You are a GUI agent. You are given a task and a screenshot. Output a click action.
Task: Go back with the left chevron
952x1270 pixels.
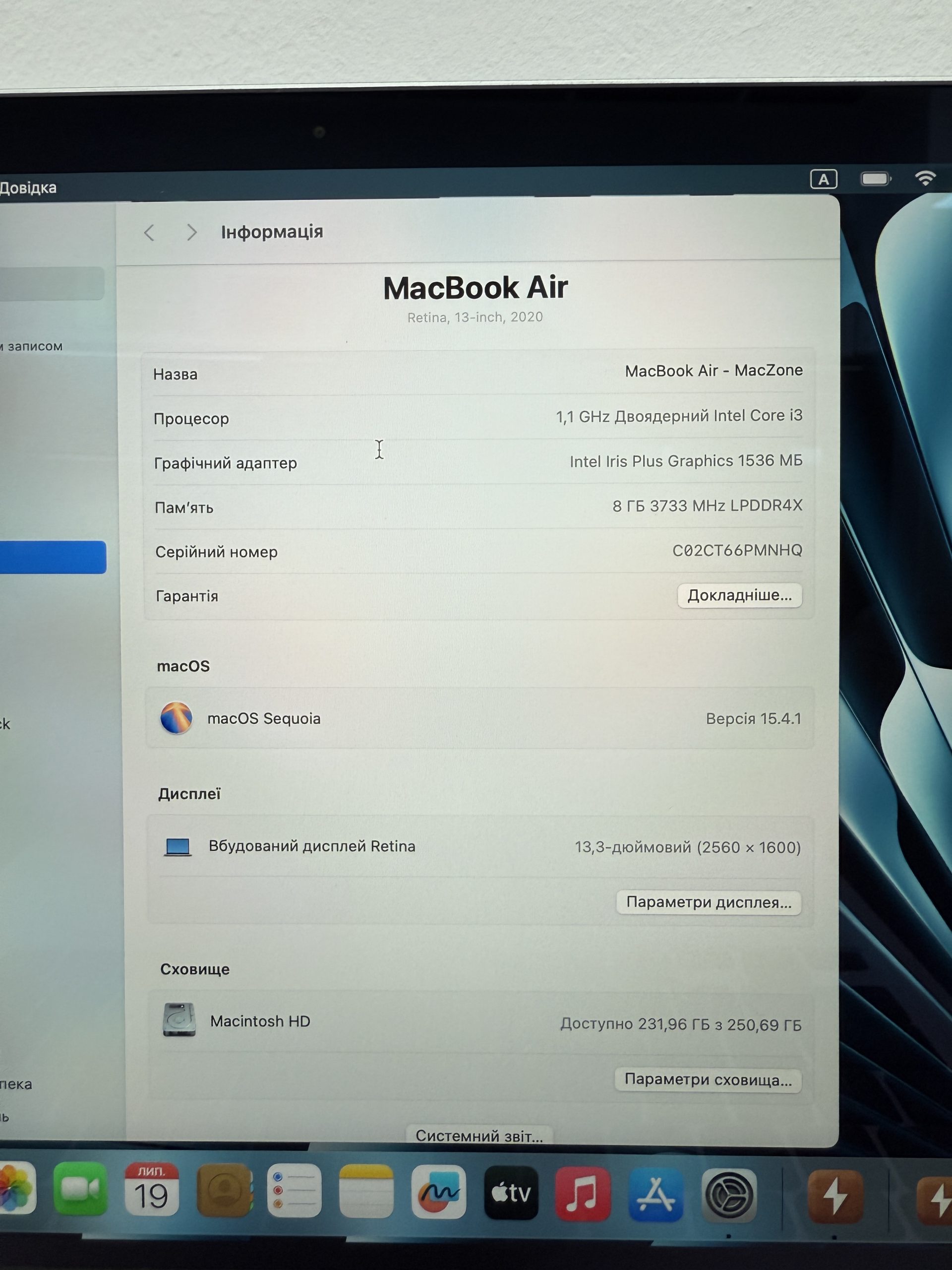[x=150, y=233]
